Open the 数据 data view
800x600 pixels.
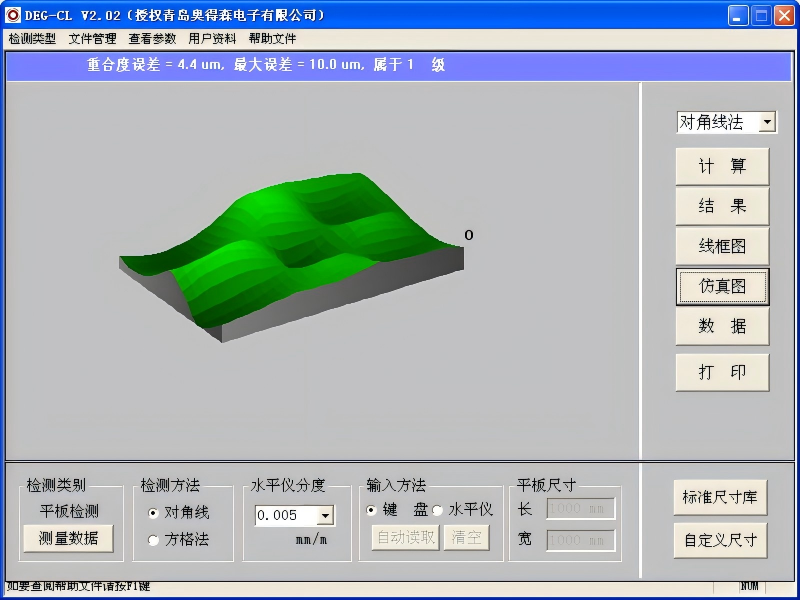pos(722,326)
